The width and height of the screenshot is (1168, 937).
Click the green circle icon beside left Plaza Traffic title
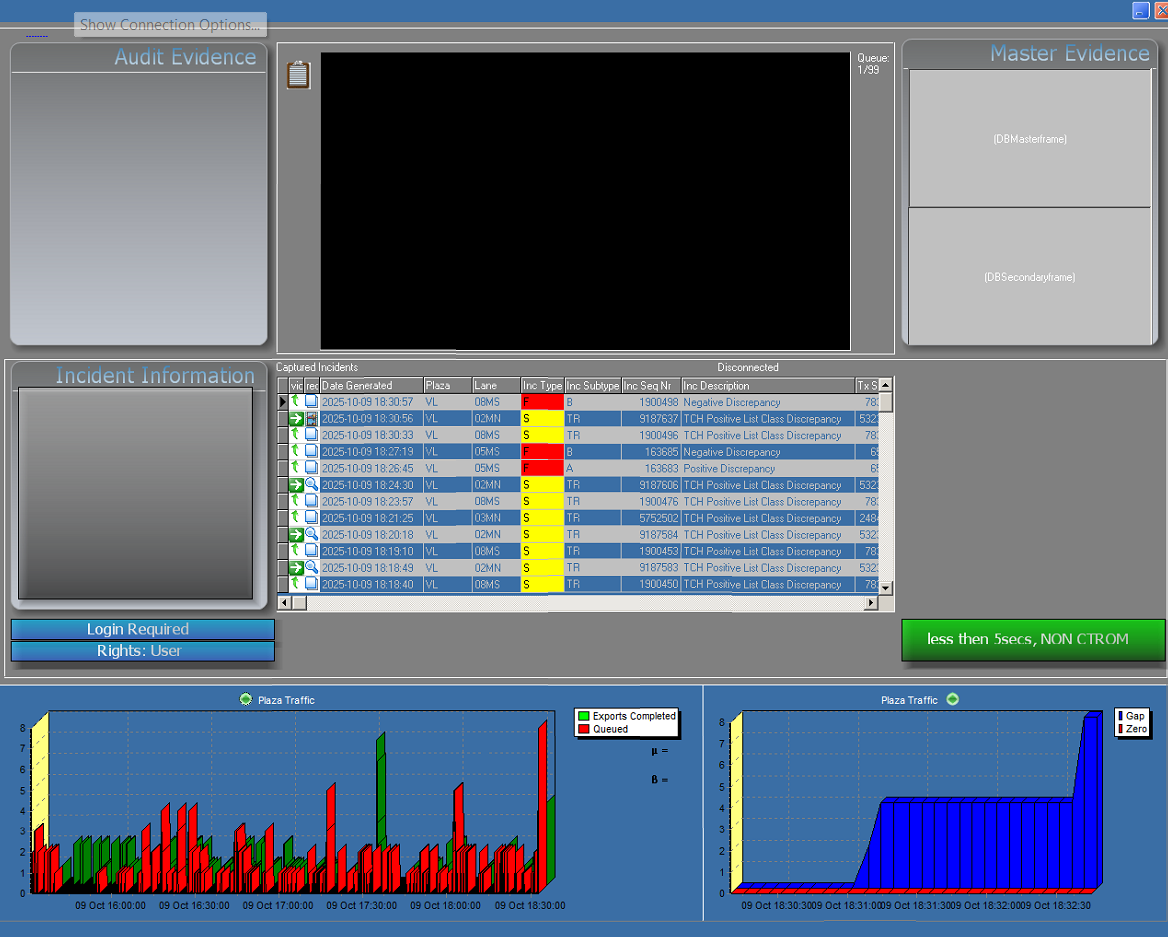pos(246,699)
